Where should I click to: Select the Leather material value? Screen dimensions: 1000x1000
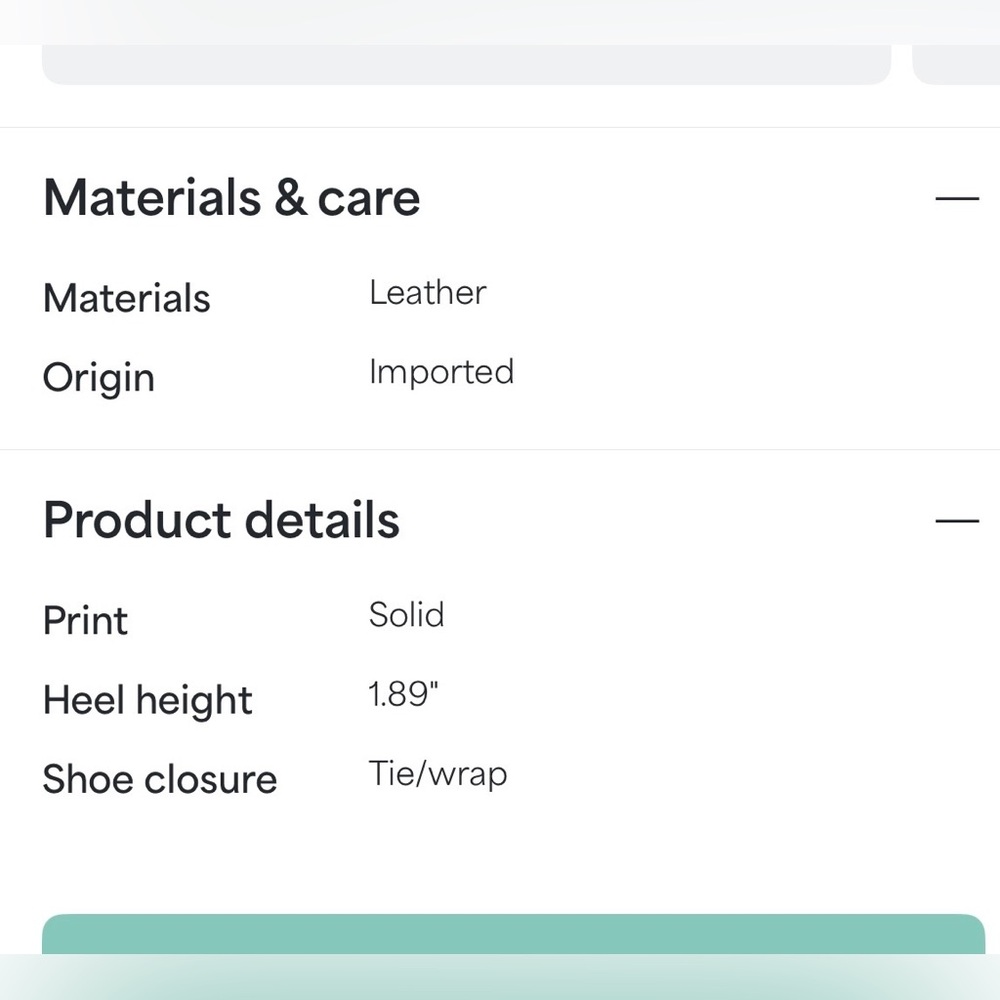click(x=428, y=293)
